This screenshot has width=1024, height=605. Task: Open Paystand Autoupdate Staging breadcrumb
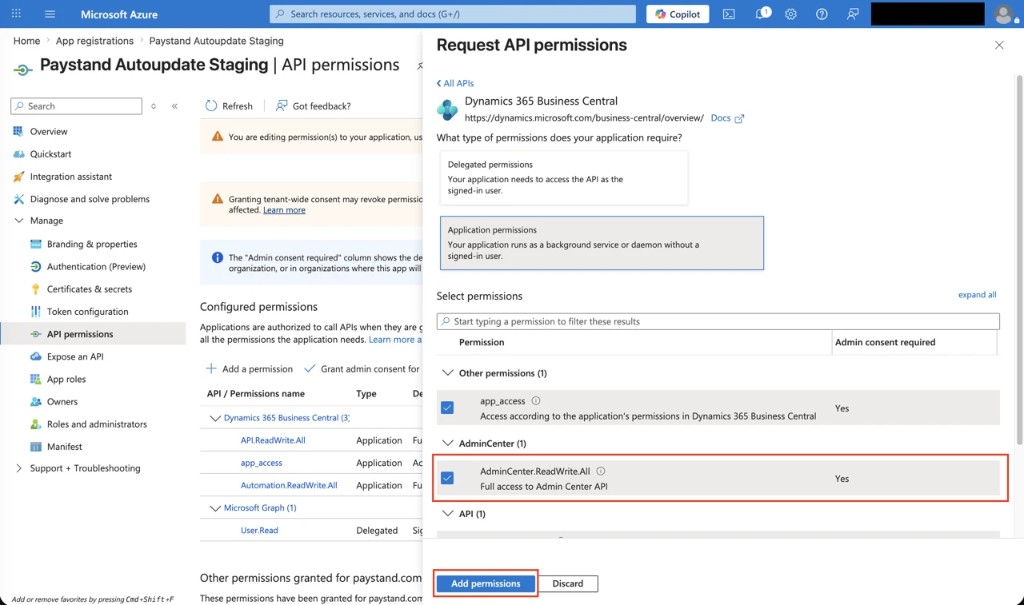[x=216, y=41]
